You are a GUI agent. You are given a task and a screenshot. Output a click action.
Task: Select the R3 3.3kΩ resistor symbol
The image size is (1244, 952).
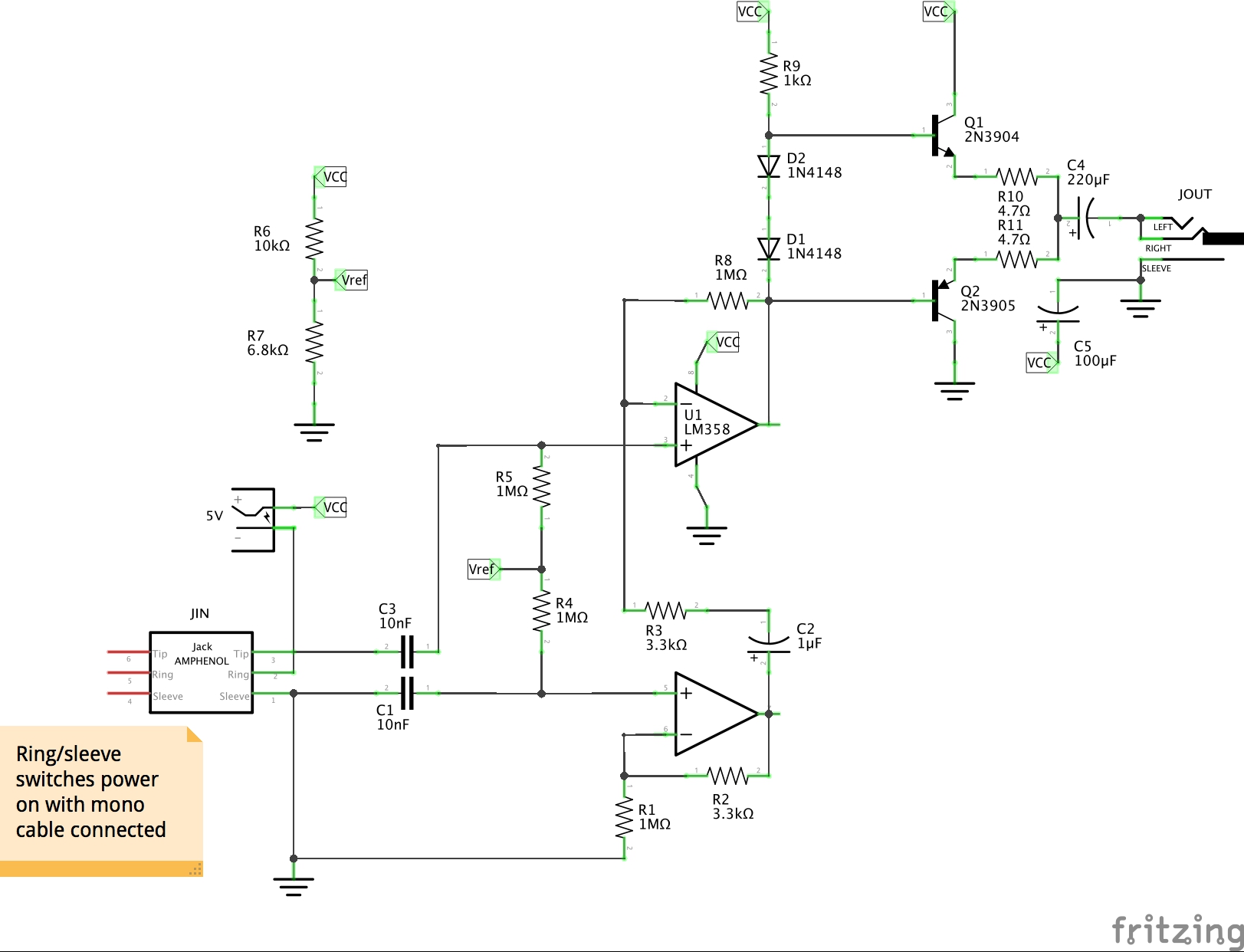pyautogui.click(x=665, y=610)
